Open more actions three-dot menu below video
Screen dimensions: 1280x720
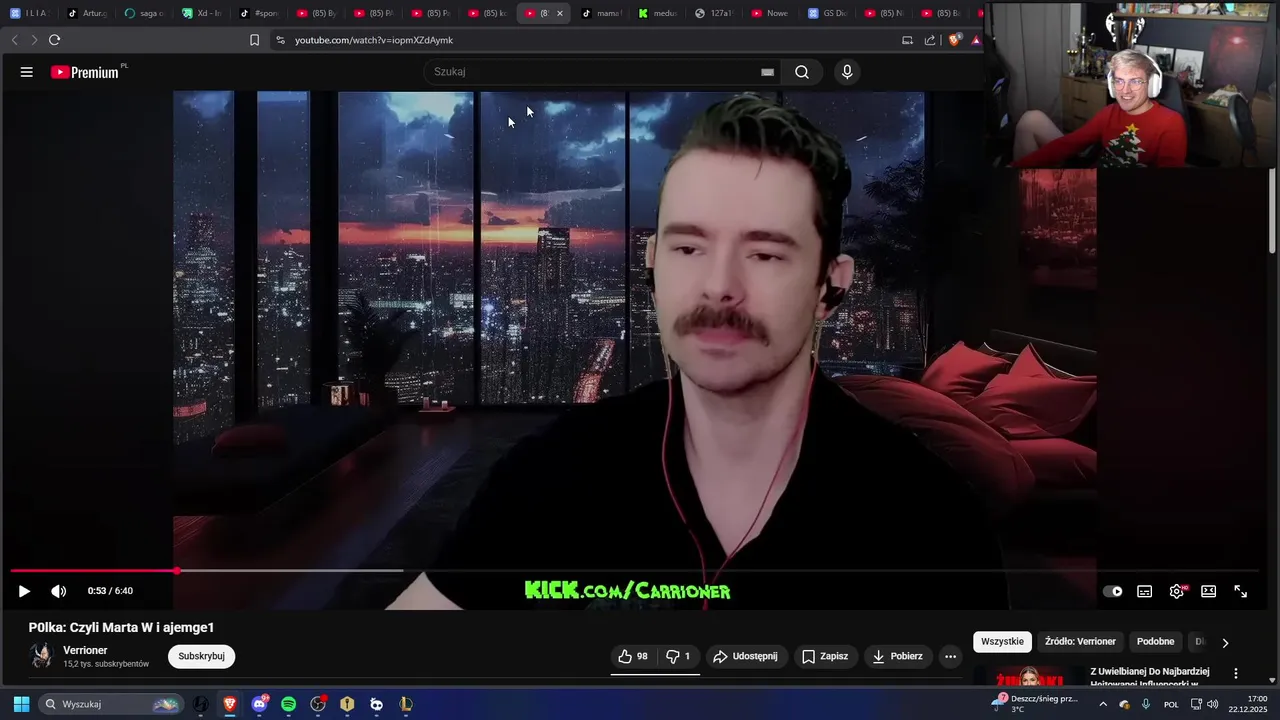coord(951,656)
